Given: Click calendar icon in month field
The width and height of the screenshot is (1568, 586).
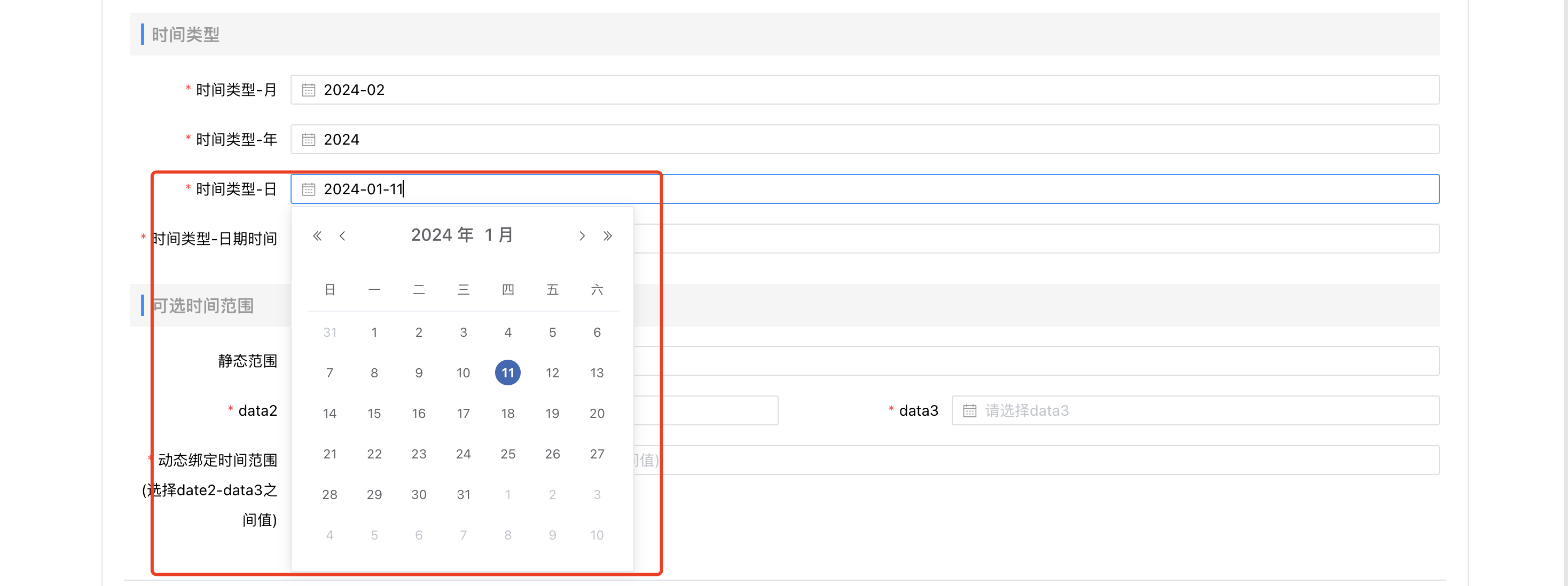Looking at the screenshot, I should [x=309, y=90].
